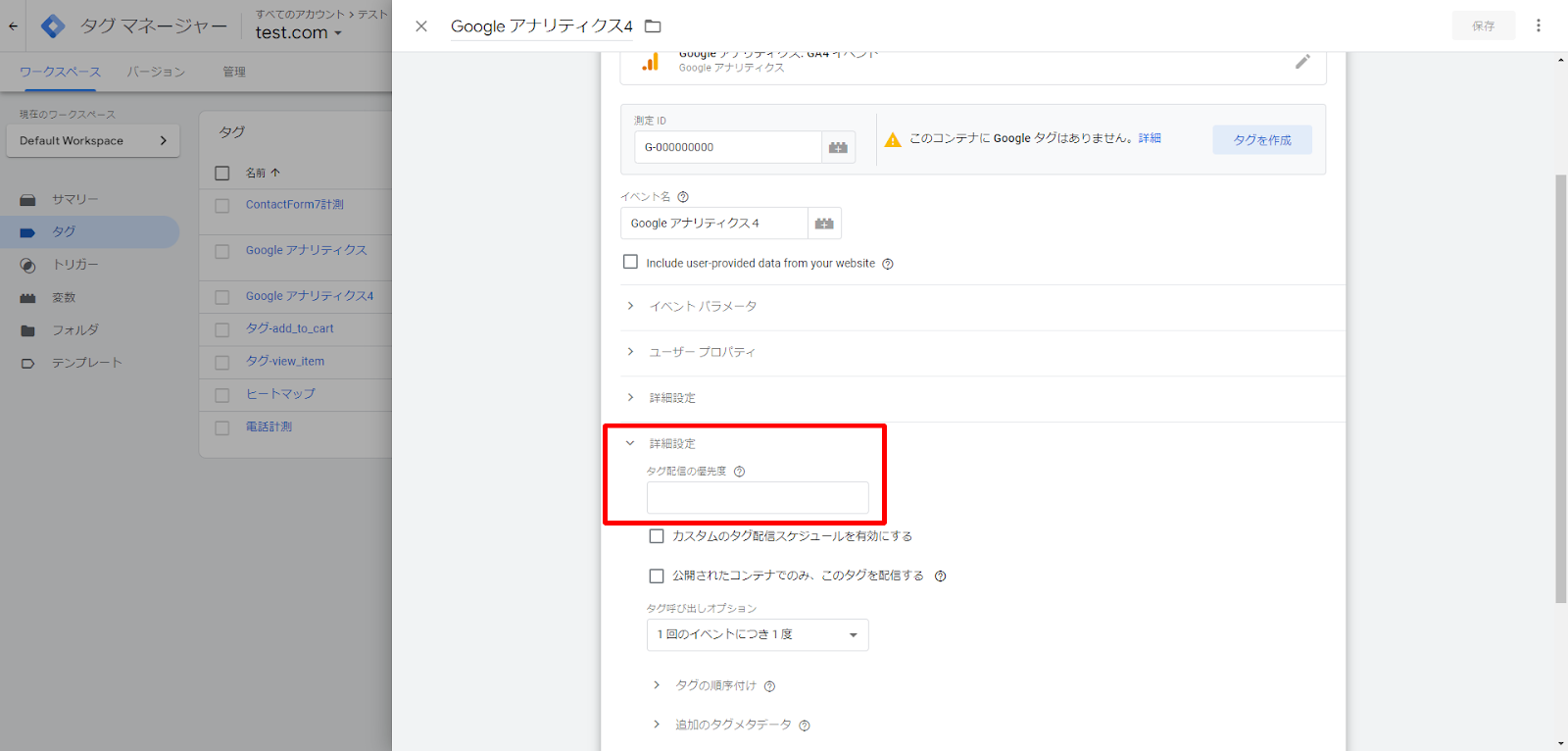Screen dimensions: 1568x751
Task: Open タグ-view_item tag link
Action: click(x=285, y=362)
